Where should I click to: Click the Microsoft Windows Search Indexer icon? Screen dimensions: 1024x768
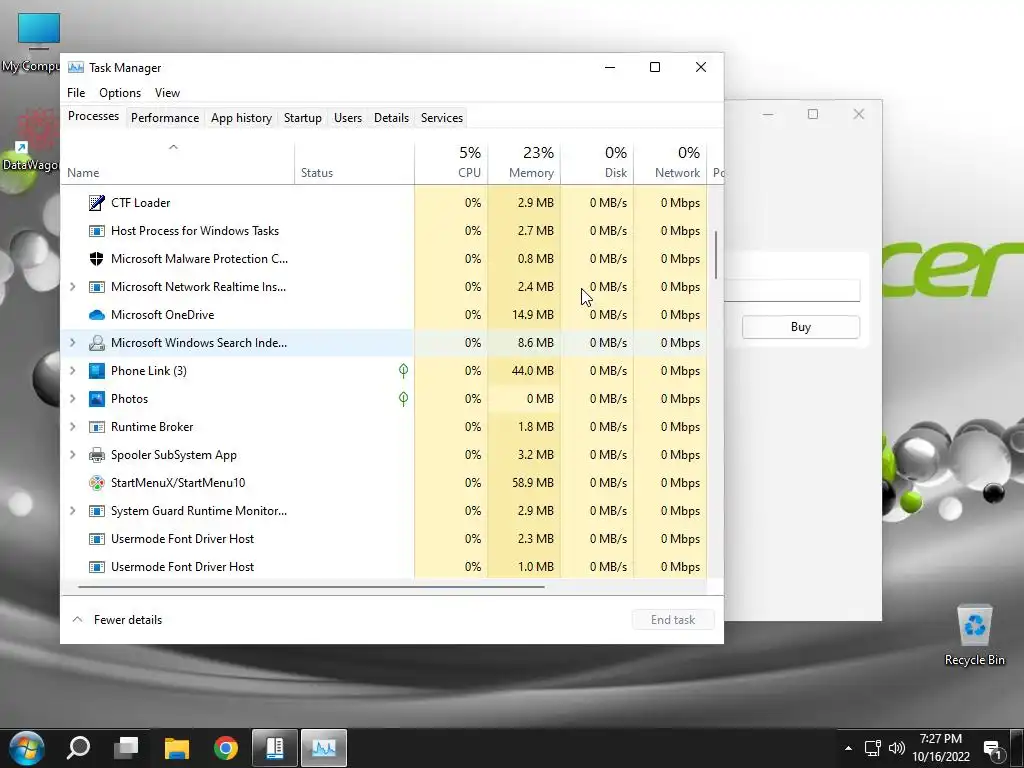(97, 343)
